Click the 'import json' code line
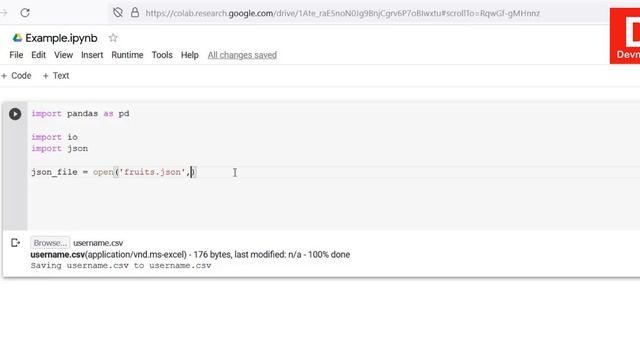Screen dimensions: 640x360 [60, 149]
